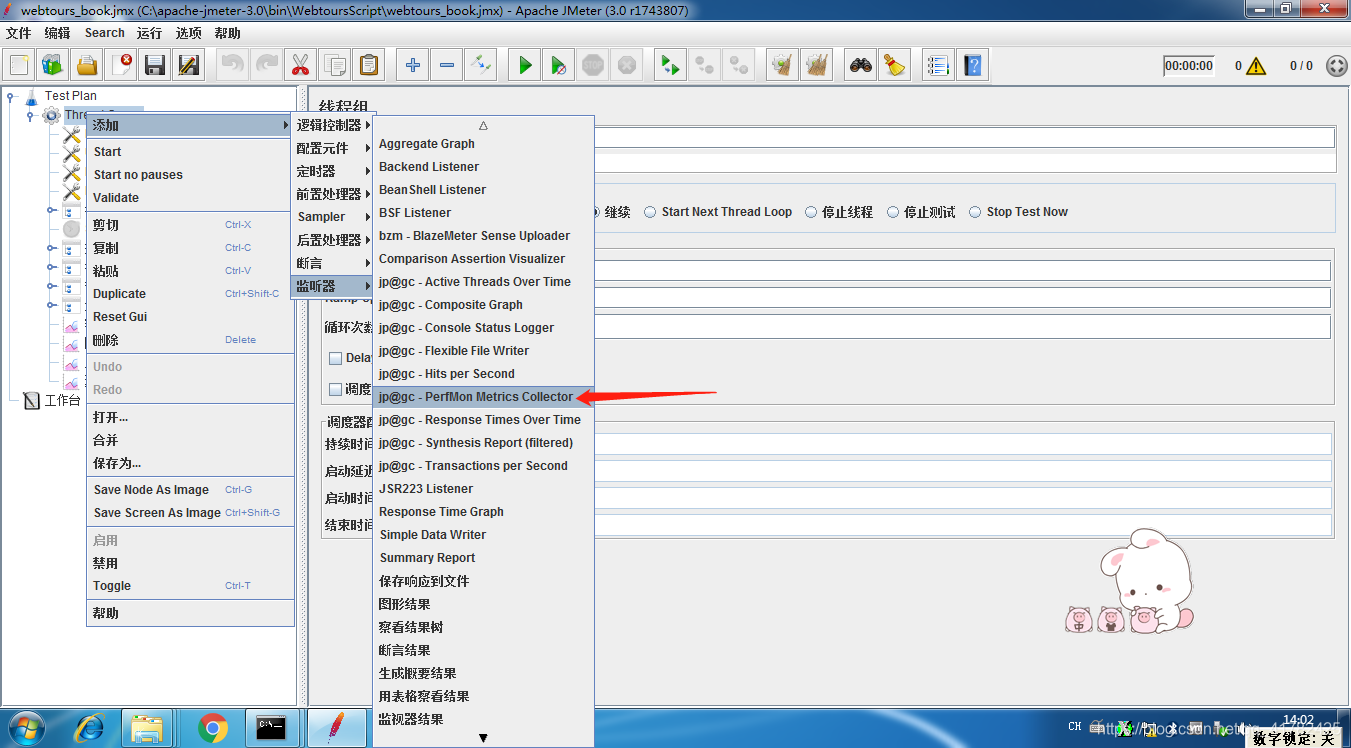Close the test plan with the red X icon

click(121, 65)
